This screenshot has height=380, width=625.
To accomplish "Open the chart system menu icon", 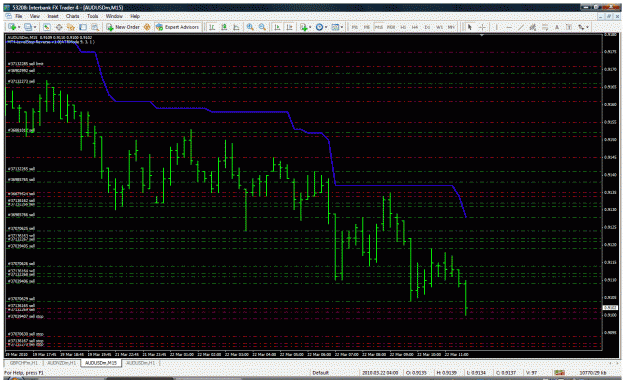I will click(8, 16).
